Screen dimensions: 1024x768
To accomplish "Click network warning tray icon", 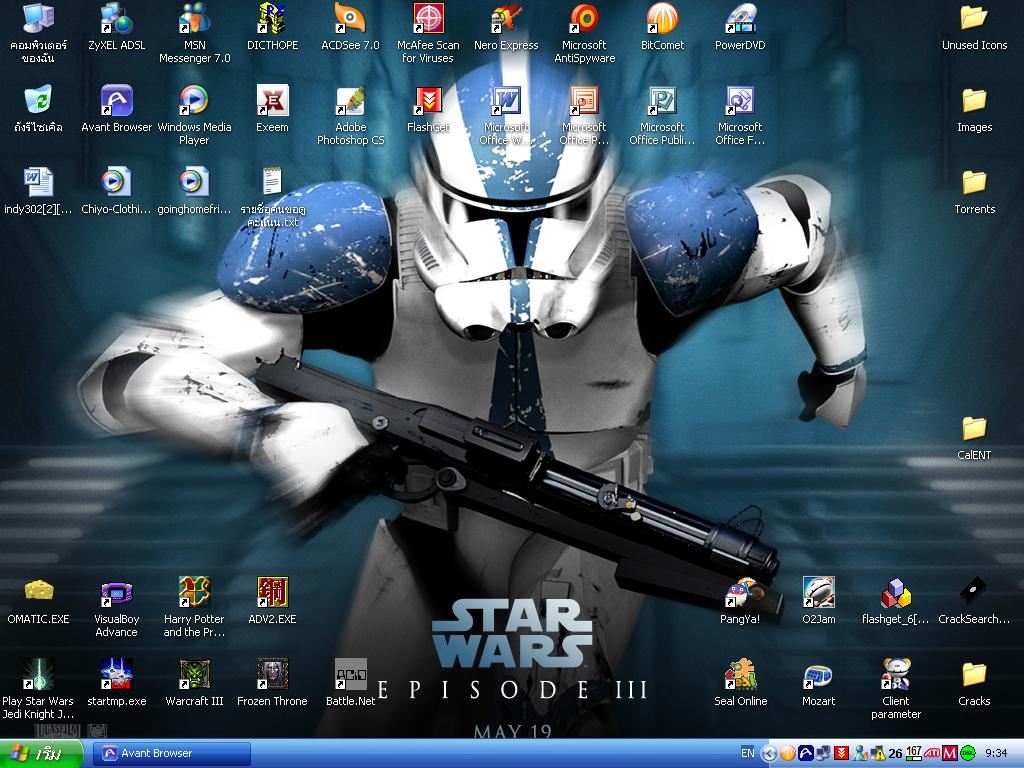I will click(x=878, y=753).
